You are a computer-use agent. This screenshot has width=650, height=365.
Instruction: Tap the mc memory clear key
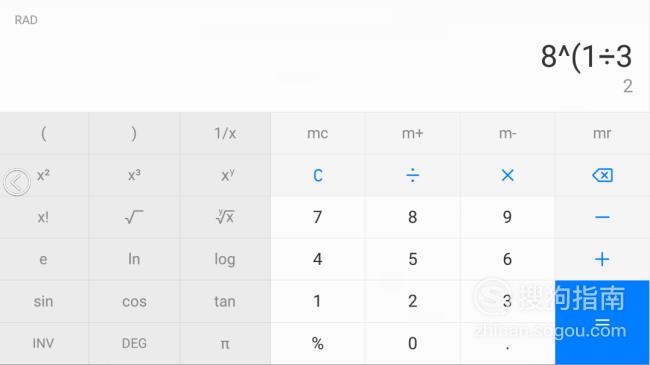pyautogui.click(x=318, y=134)
